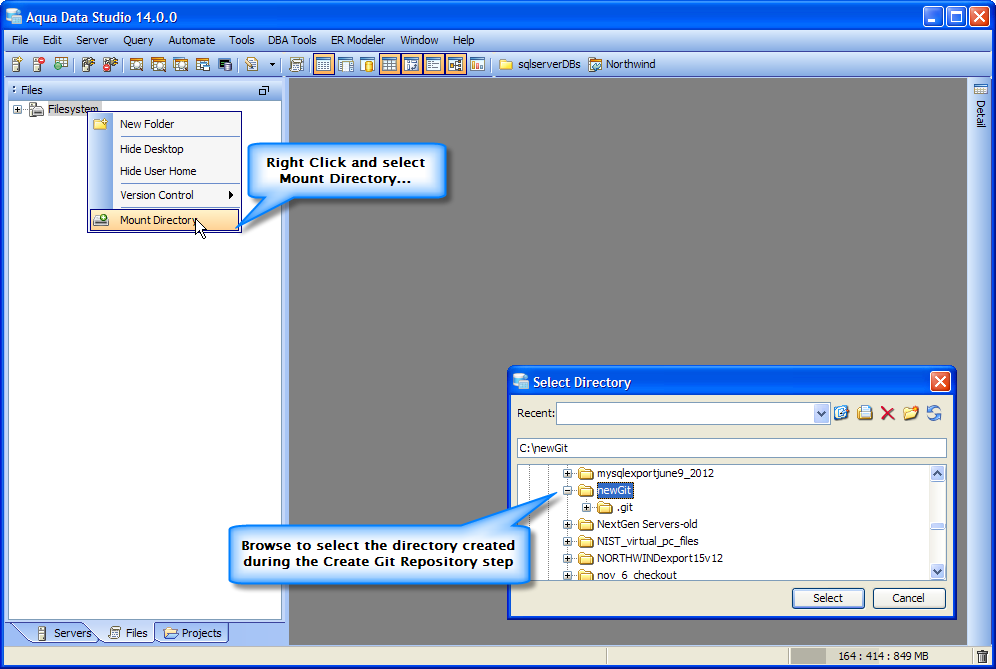996x669 pixels.
Task: Toggle the table with yellow cylinder view button
Action: pos(367,64)
